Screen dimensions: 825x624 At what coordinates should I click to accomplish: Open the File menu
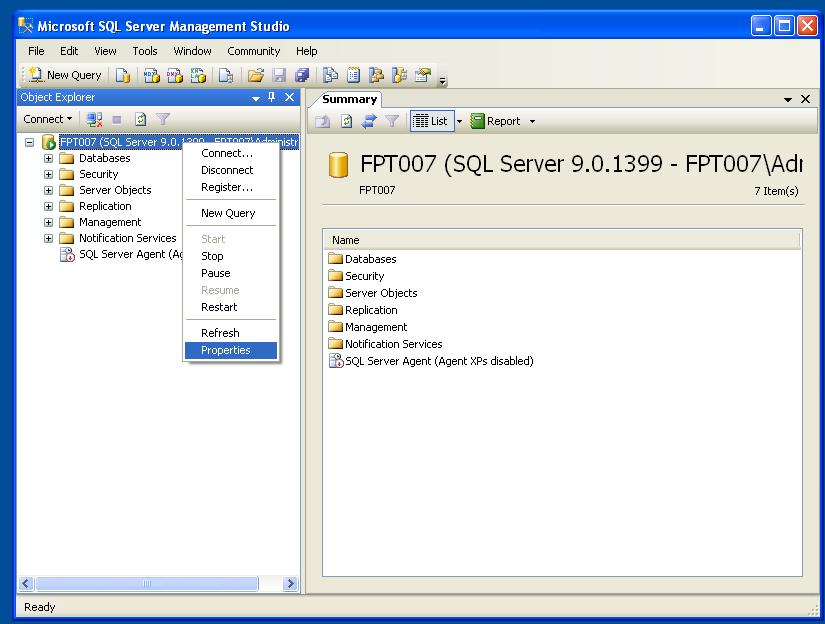36,51
